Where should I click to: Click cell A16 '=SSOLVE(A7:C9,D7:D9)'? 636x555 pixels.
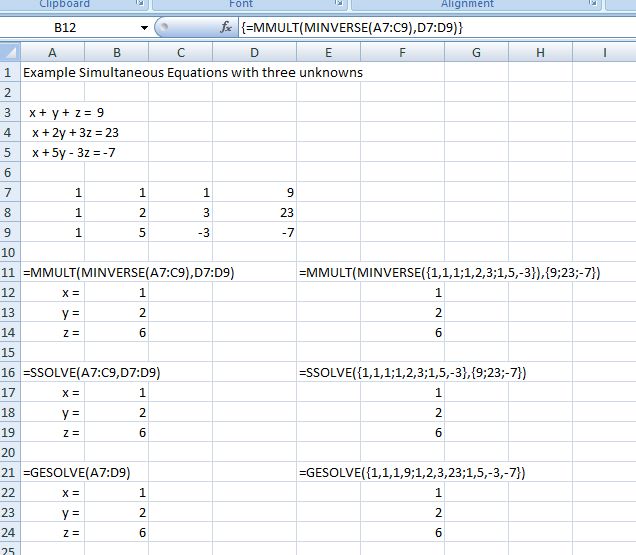[x=92, y=372]
